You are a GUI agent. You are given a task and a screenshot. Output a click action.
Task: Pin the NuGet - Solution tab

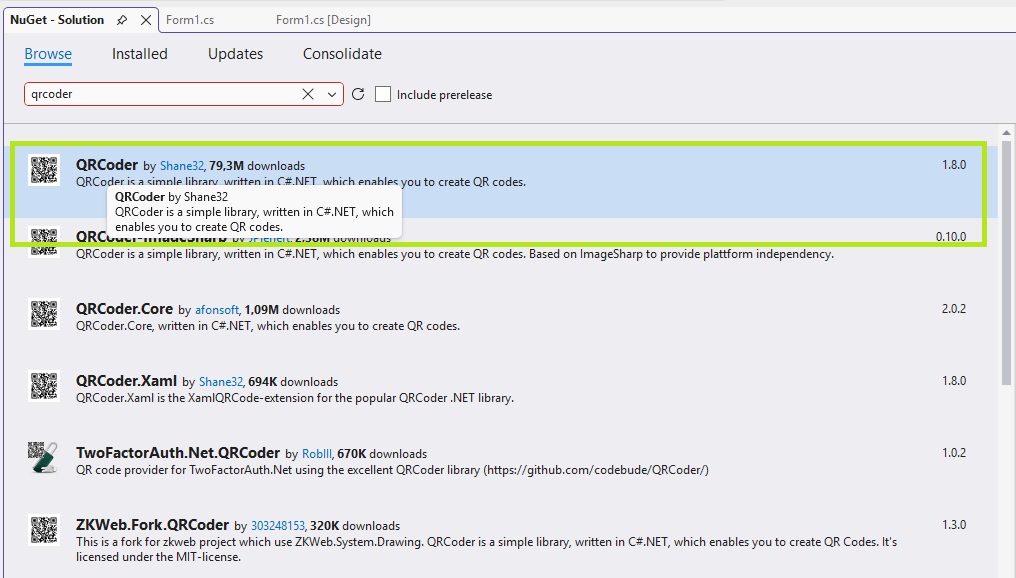122,20
